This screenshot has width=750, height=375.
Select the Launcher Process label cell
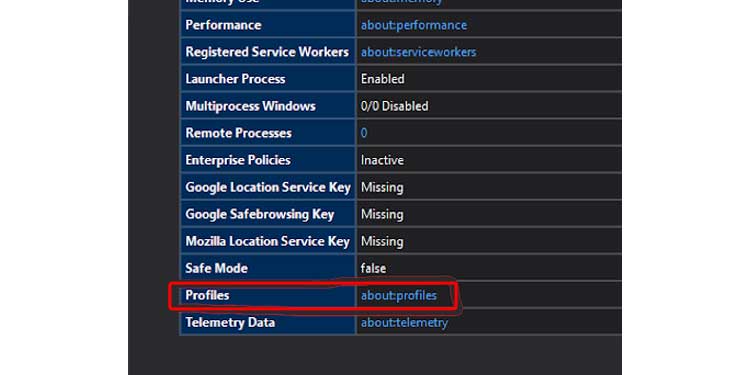[x=268, y=79]
